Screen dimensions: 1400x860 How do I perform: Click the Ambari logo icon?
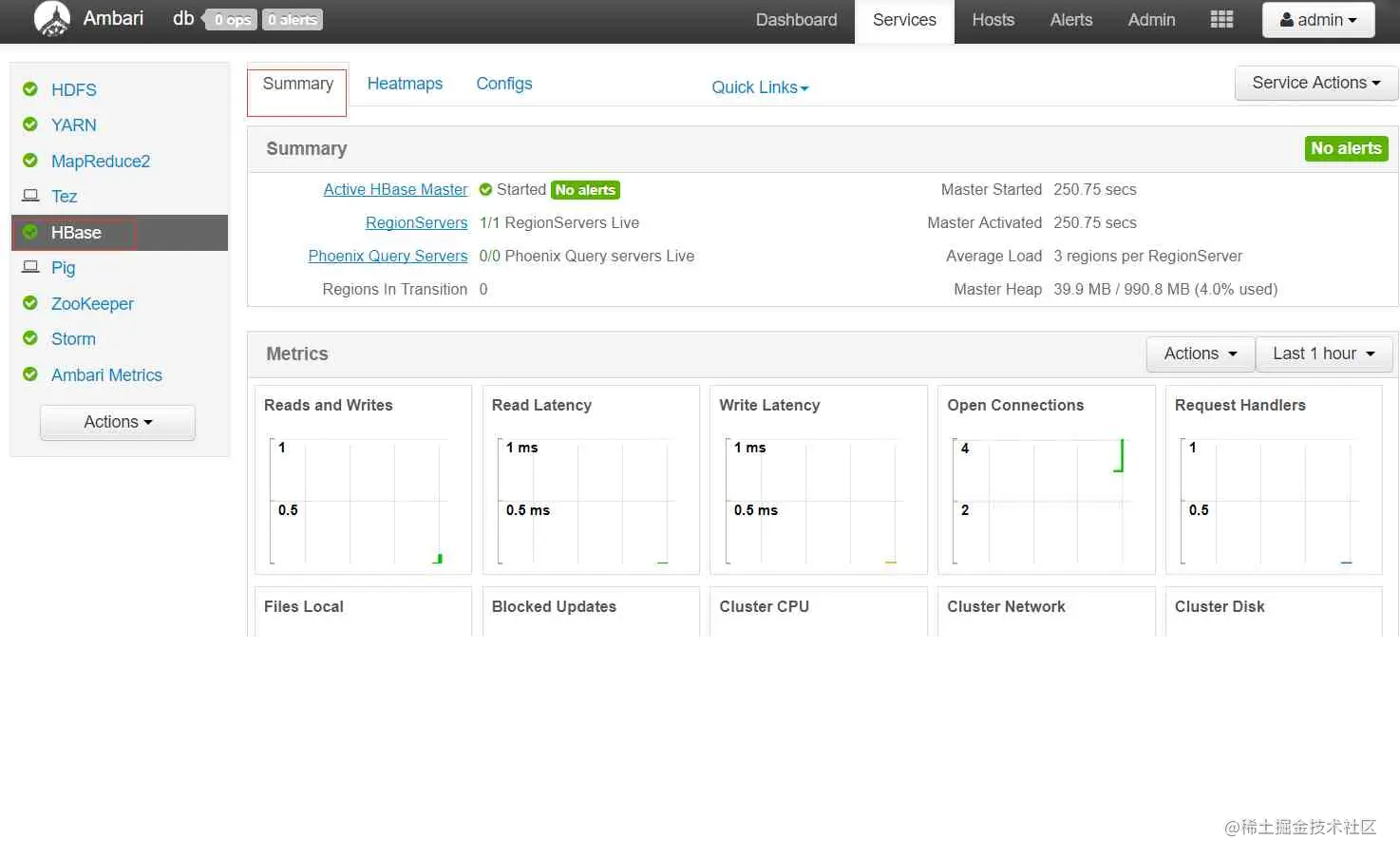[52, 19]
